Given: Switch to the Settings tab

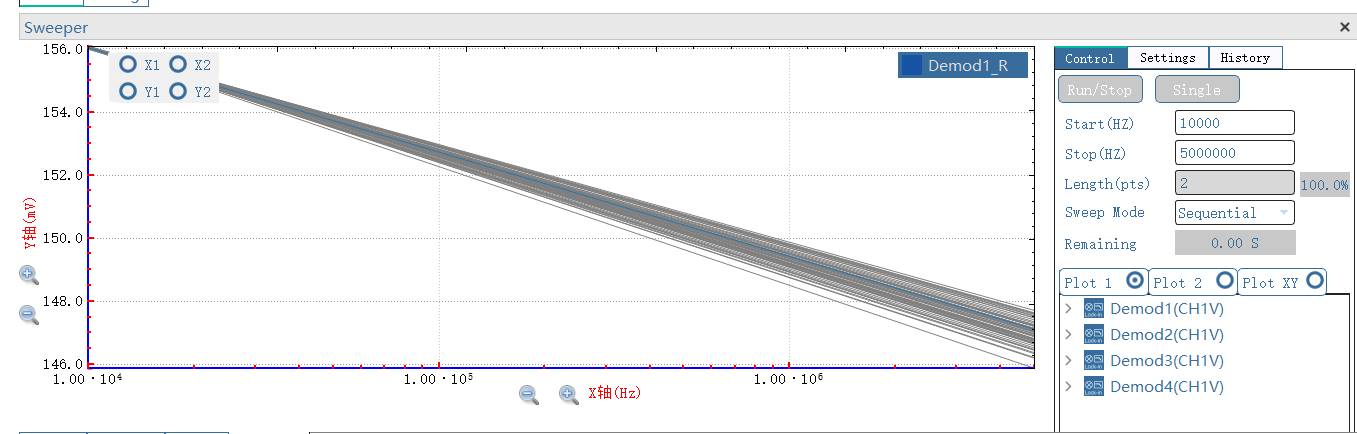Looking at the screenshot, I should (1167, 58).
